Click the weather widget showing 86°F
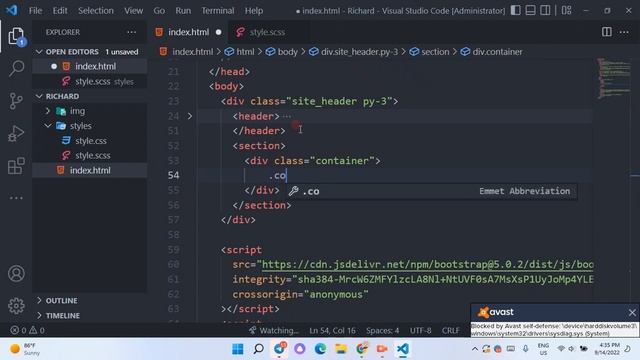Screen dimensions: 640x360 point(25,349)
